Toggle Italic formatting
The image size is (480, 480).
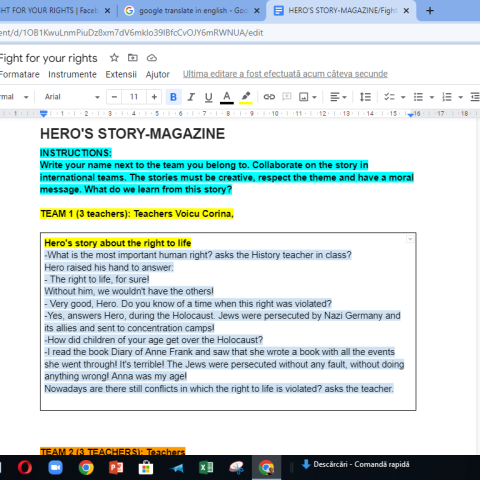(x=191, y=97)
